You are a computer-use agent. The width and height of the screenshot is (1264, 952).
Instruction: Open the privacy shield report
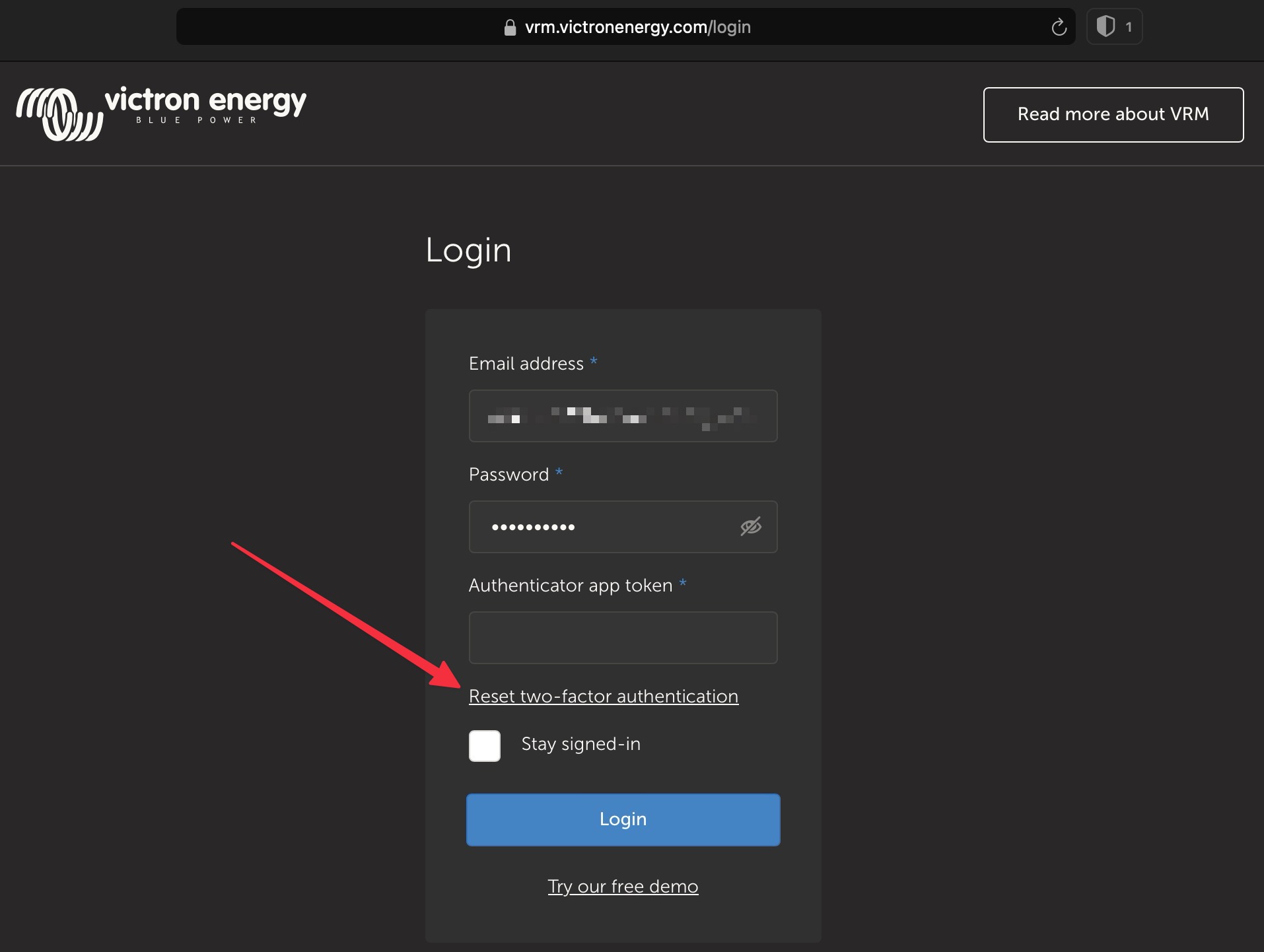click(x=1106, y=27)
